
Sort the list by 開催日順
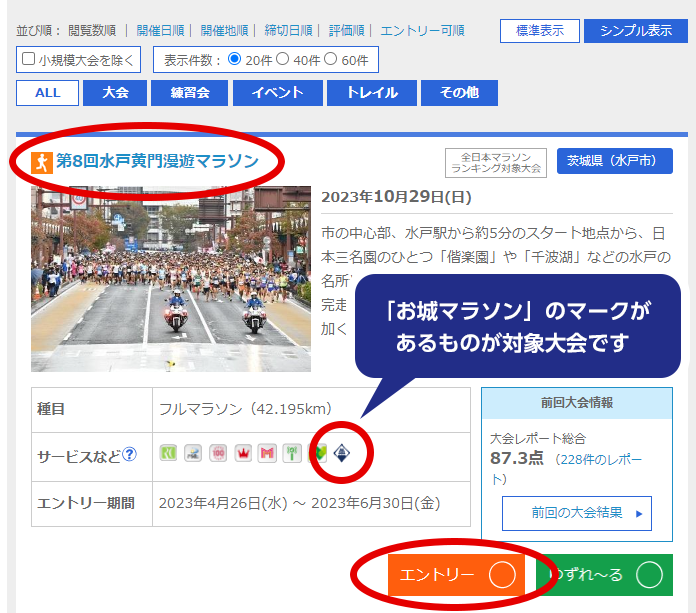pos(161,31)
